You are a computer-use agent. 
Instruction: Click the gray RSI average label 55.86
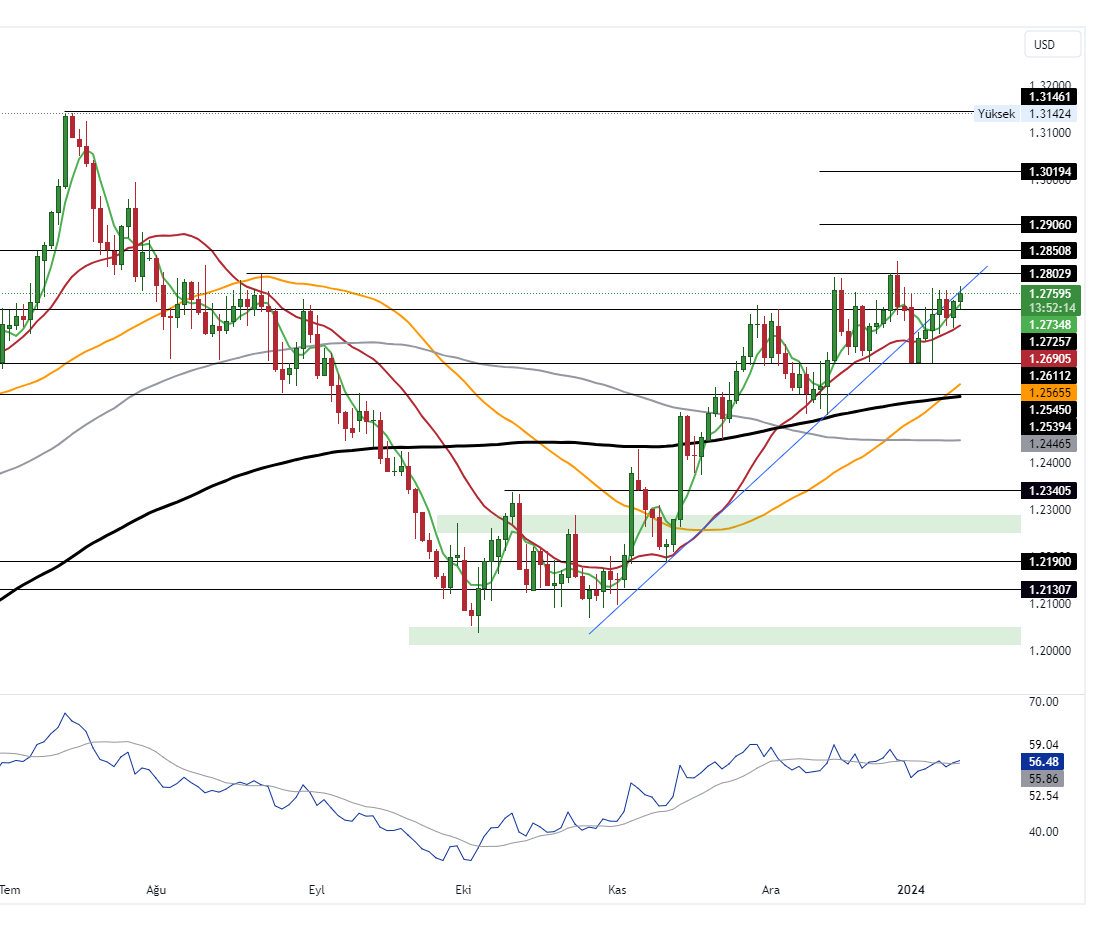(1047, 779)
